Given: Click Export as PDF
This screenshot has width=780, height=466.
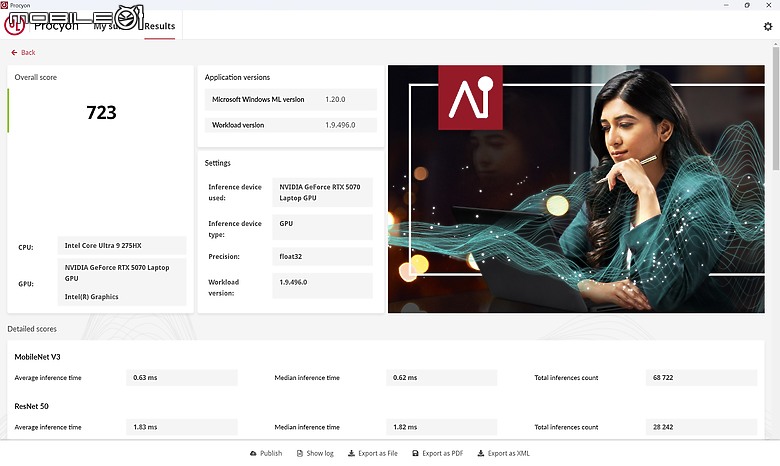Looking at the screenshot, I should click(x=437, y=453).
